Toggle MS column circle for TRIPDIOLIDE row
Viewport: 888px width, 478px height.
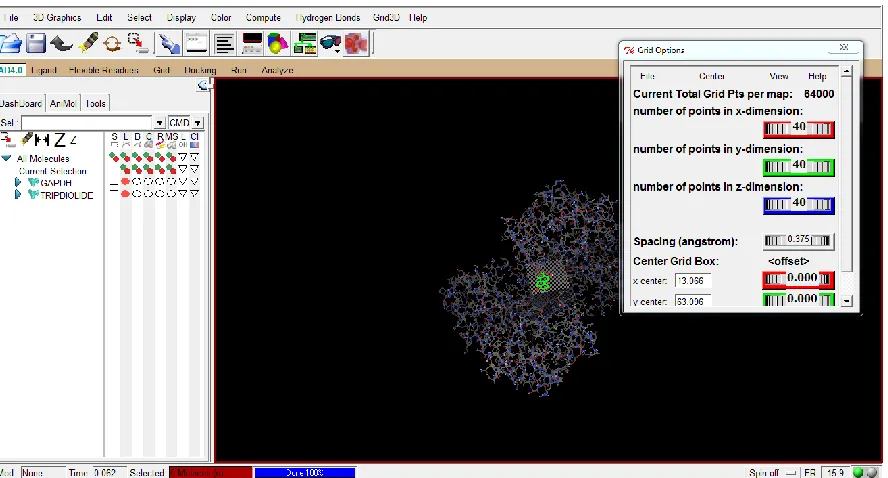(171, 194)
